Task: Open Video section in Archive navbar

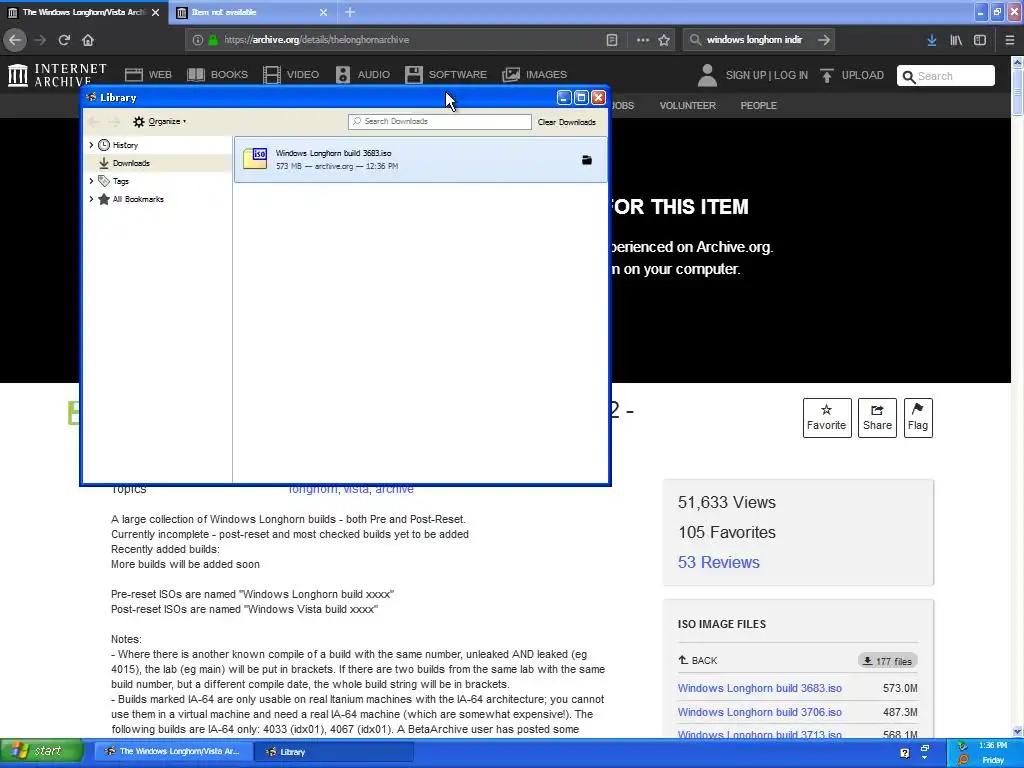Action: pos(291,74)
